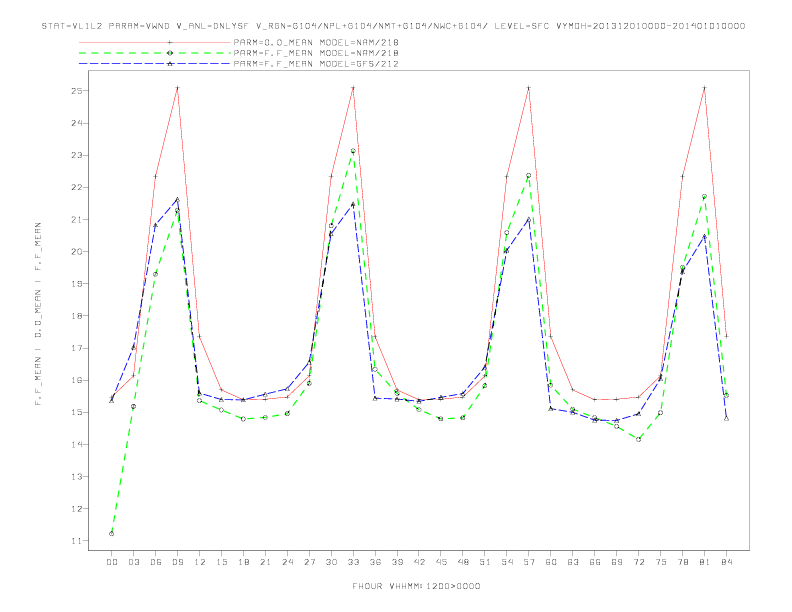Click green circle marker at hour 03
The width and height of the screenshot is (792, 612).
pos(133,406)
